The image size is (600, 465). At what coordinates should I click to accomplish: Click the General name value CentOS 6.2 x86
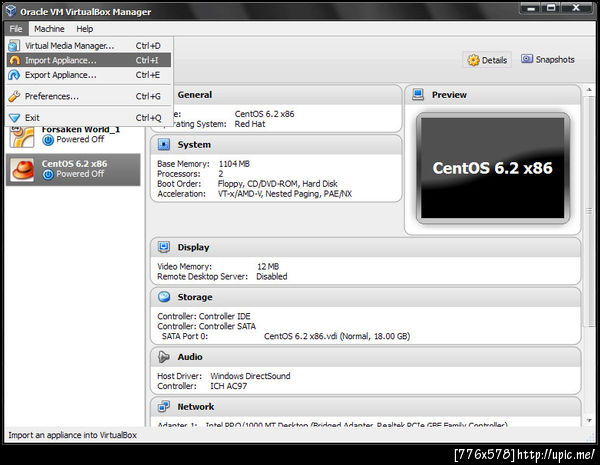pyautogui.click(x=264, y=114)
